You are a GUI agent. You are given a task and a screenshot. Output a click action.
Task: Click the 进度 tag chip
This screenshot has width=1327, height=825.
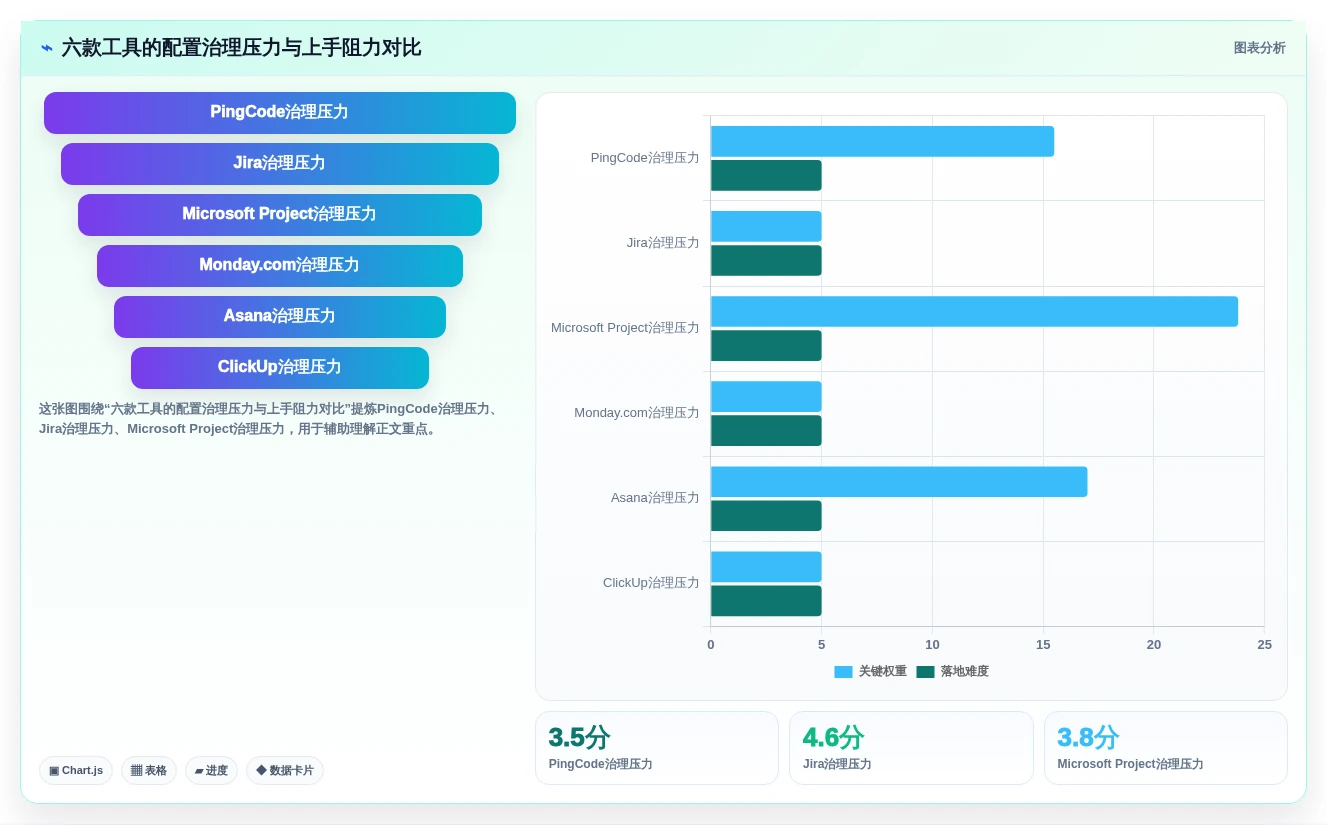(x=211, y=771)
